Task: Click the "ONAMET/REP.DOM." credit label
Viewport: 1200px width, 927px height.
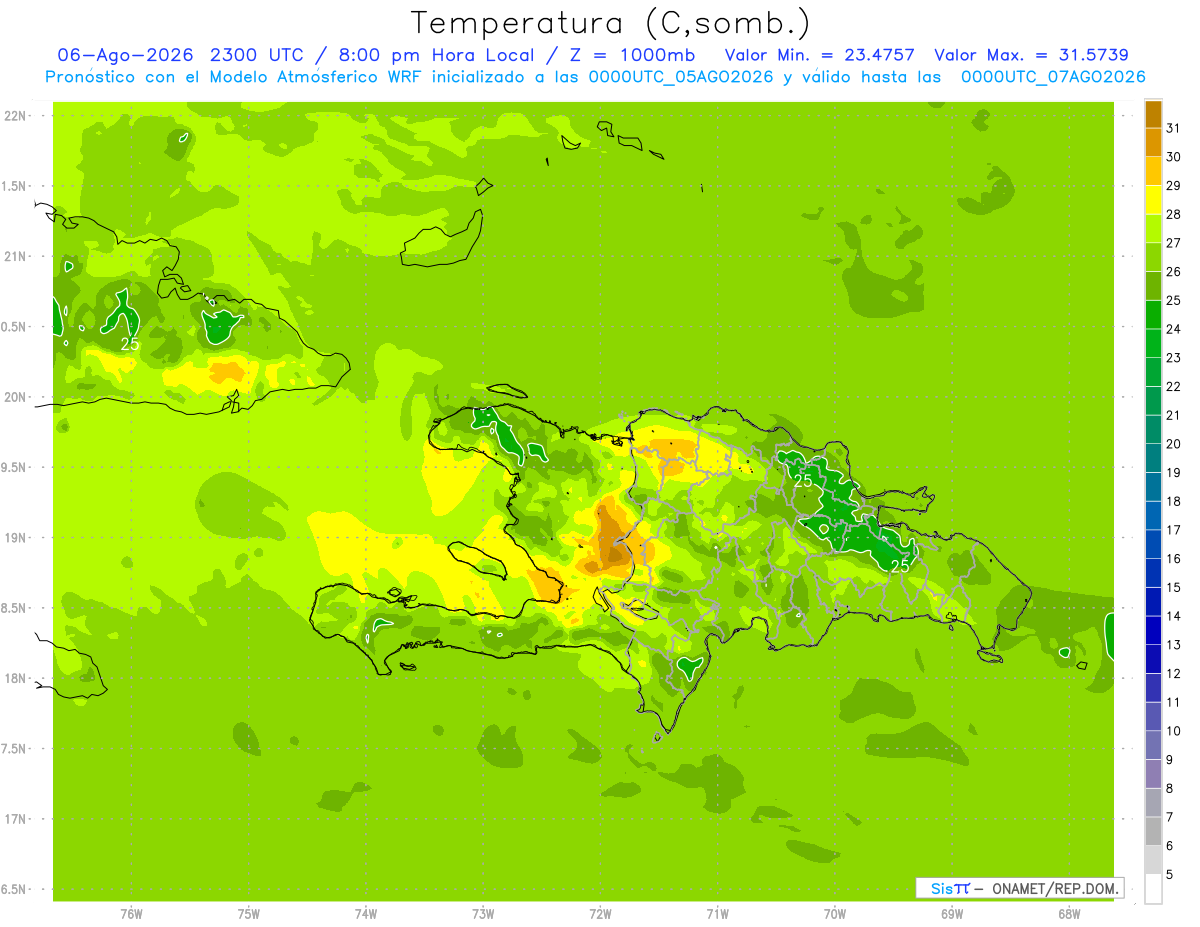Action: (1055, 888)
